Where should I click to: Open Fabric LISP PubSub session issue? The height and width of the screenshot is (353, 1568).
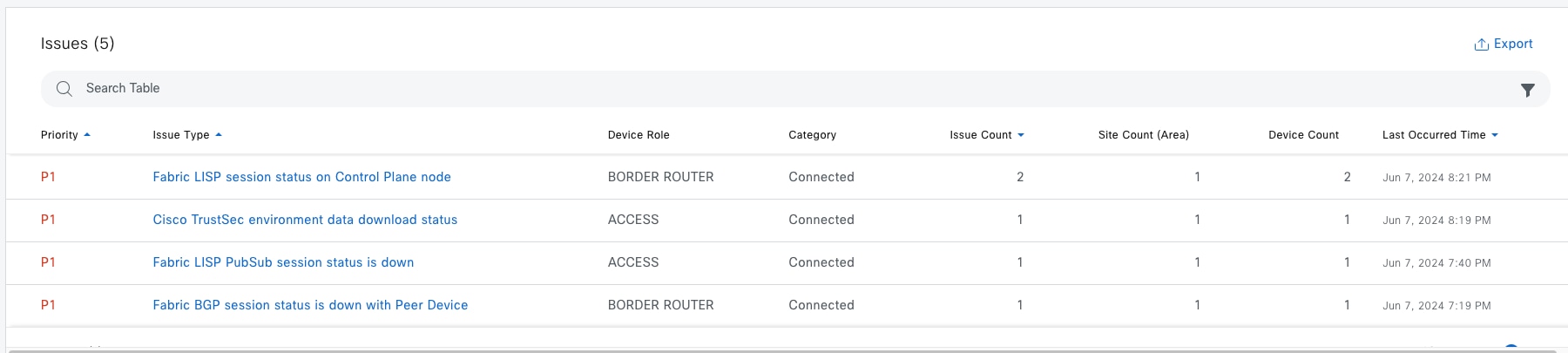[283, 262]
